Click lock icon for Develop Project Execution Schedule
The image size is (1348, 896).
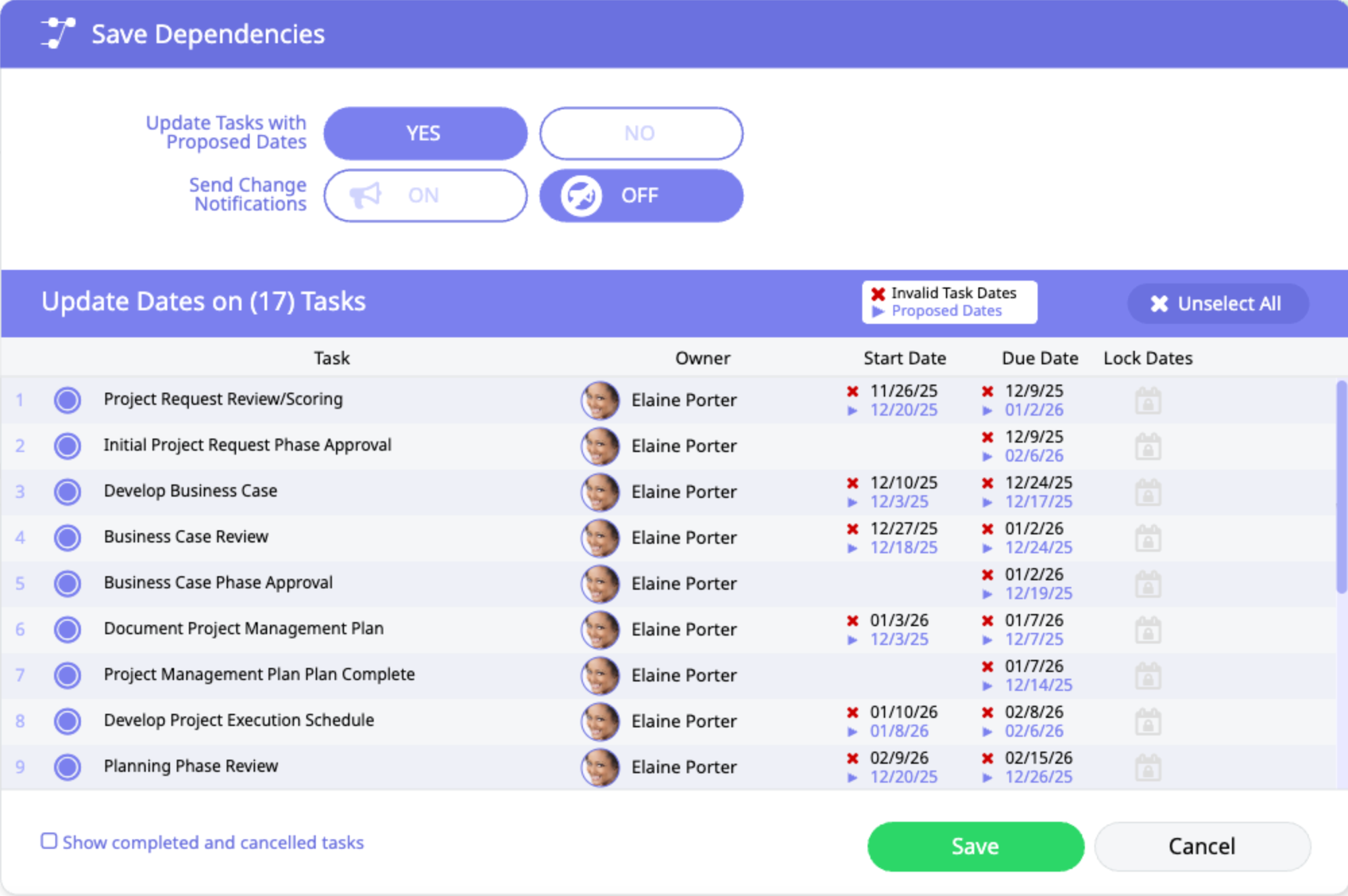(x=1148, y=722)
